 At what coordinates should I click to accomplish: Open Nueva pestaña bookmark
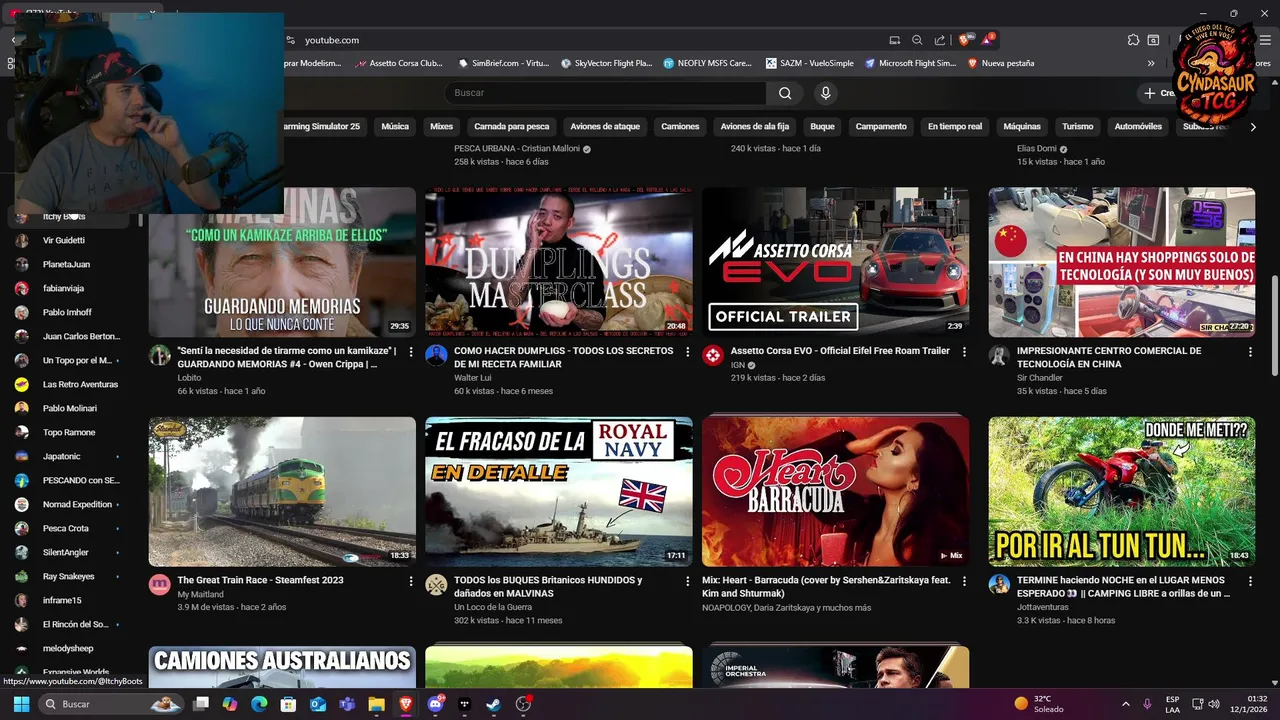pyautogui.click(x=1001, y=63)
